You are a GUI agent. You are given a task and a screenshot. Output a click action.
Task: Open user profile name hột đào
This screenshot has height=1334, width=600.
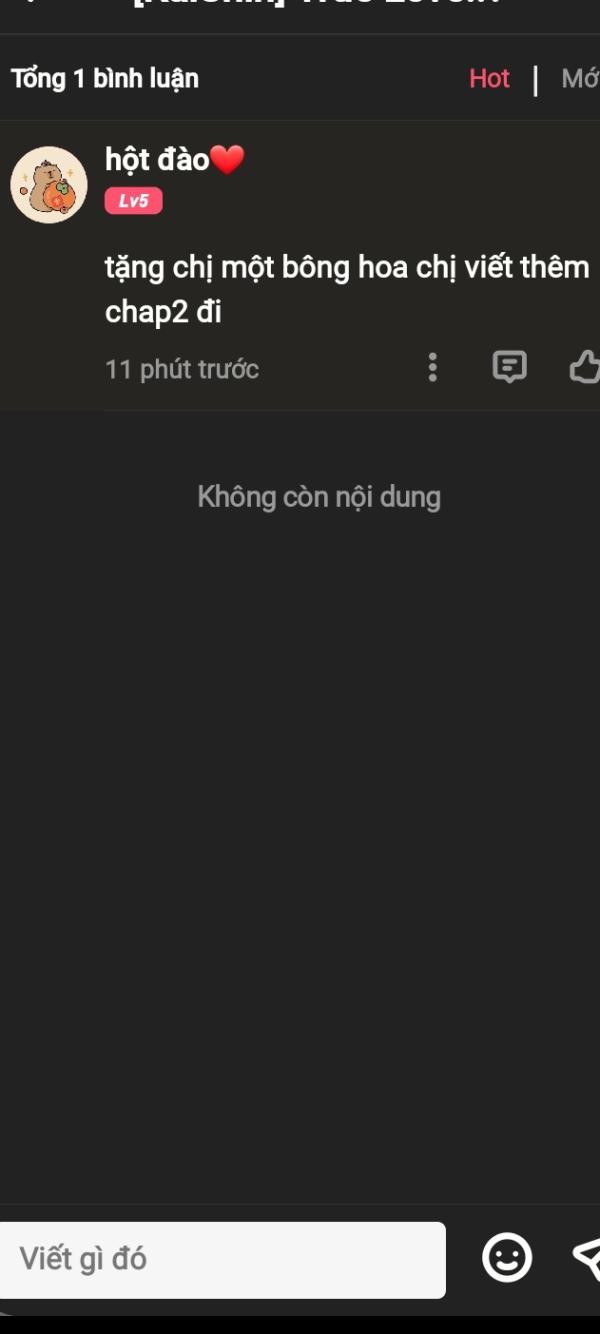pos(157,159)
